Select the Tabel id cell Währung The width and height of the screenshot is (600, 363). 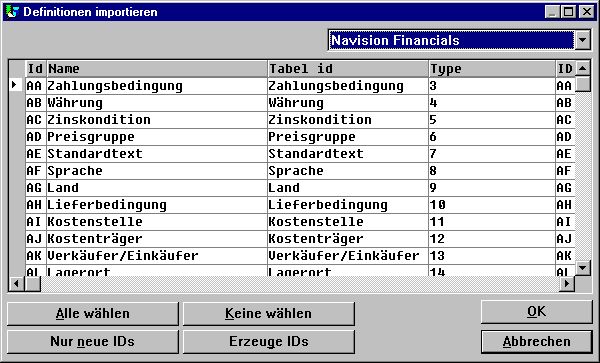coord(348,103)
